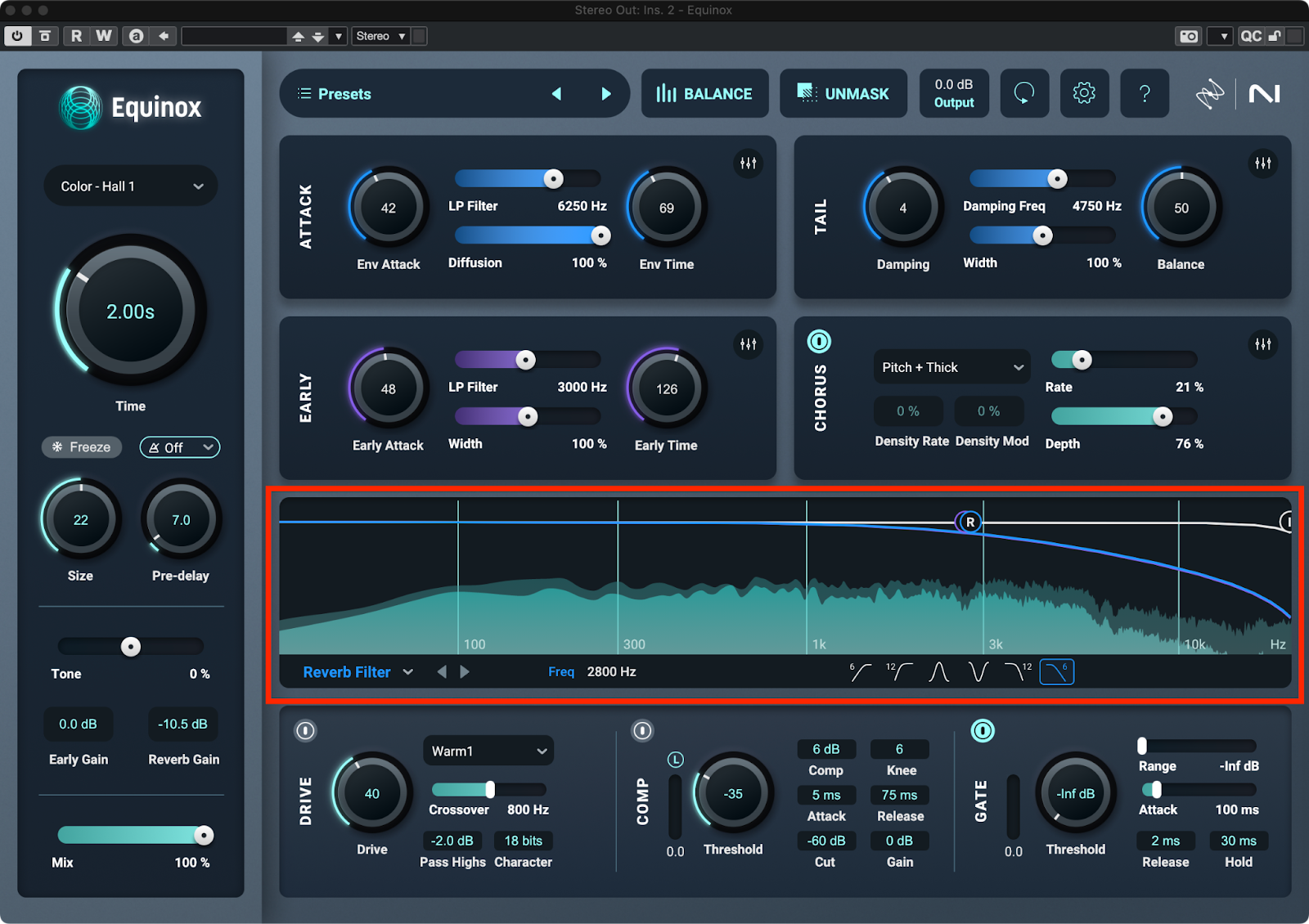Select the notch cut filter shape

coord(978,672)
